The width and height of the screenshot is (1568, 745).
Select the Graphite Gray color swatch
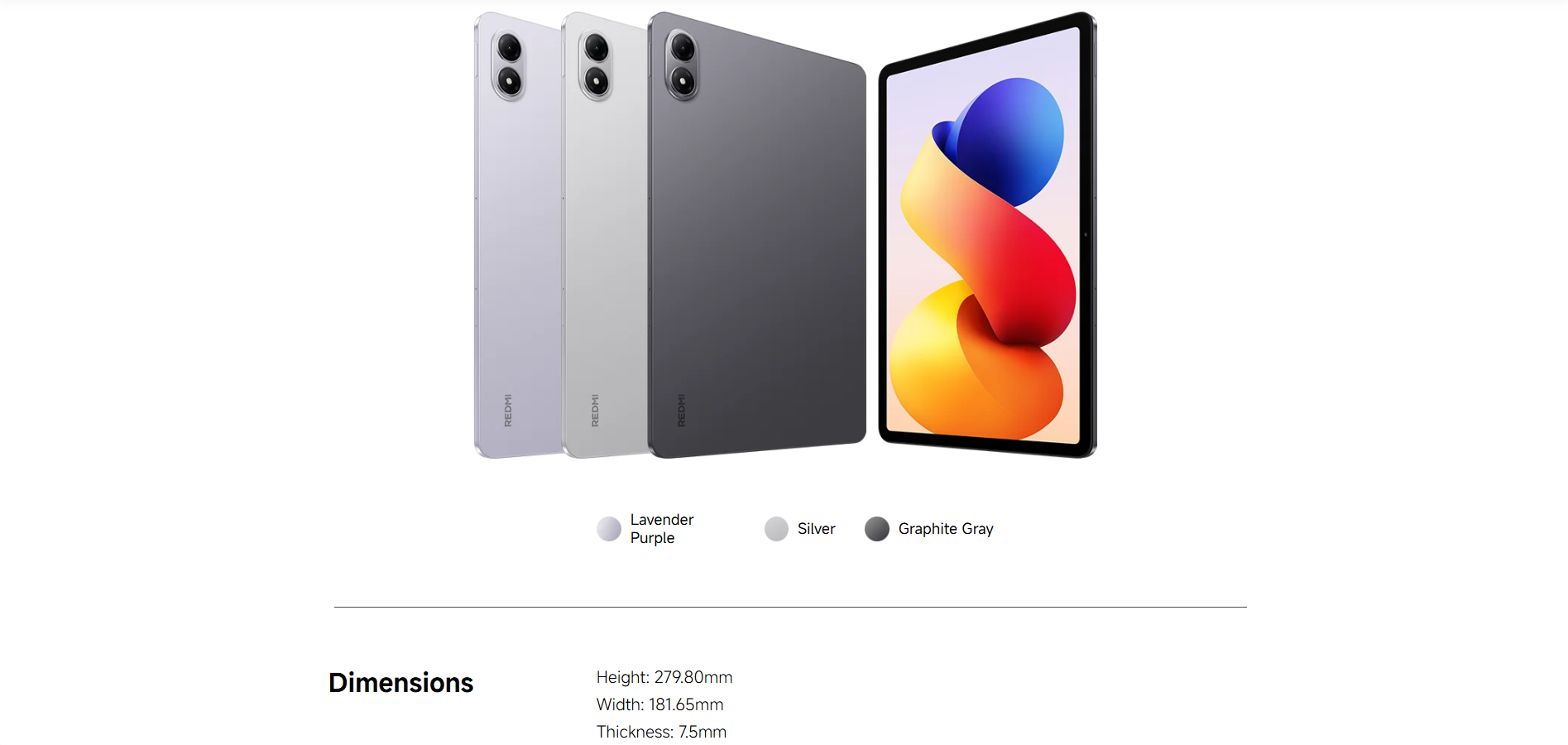pos(877,529)
